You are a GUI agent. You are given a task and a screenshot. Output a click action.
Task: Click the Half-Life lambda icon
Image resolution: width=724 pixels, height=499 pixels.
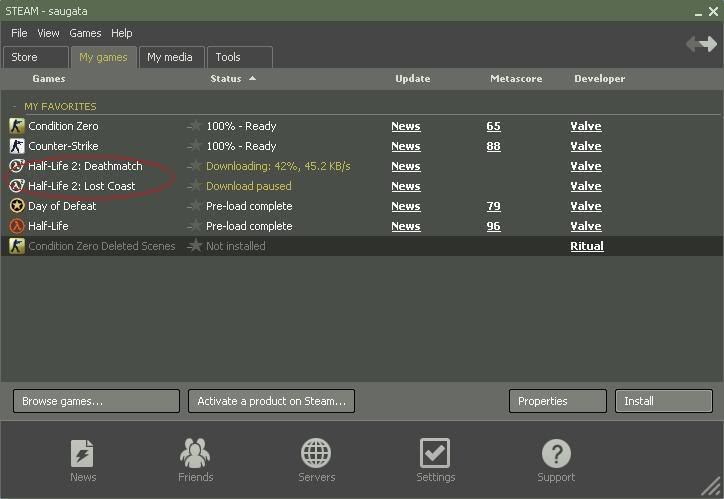click(x=17, y=226)
